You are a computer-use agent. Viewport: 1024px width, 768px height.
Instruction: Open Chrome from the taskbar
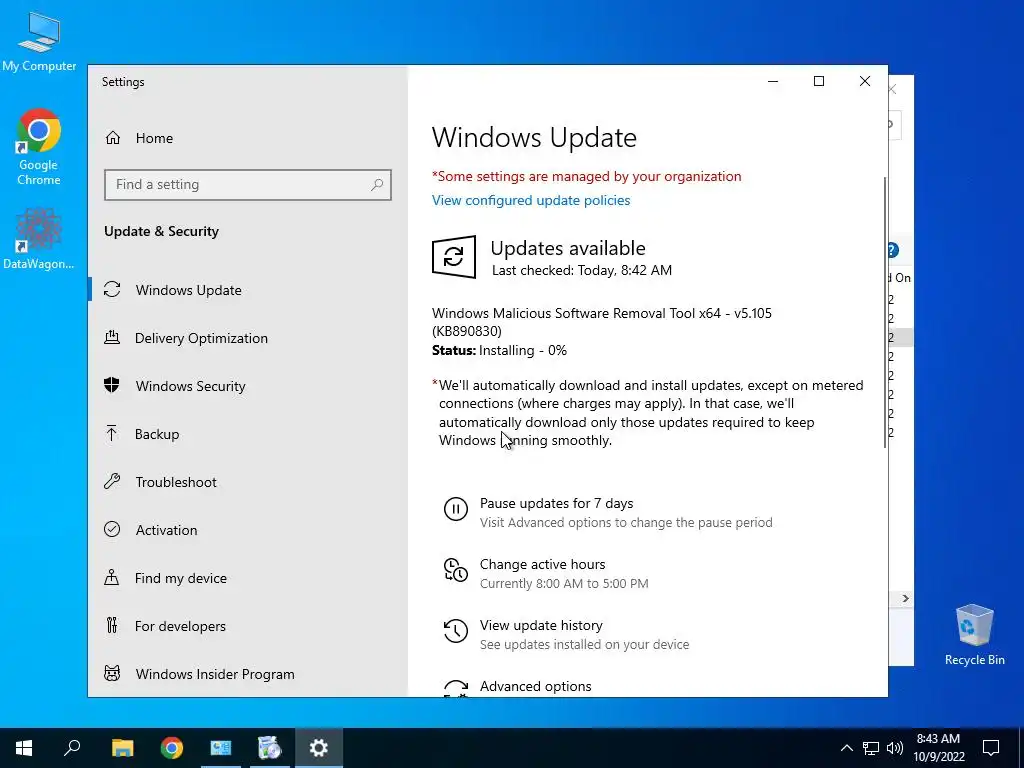(x=172, y=748)
